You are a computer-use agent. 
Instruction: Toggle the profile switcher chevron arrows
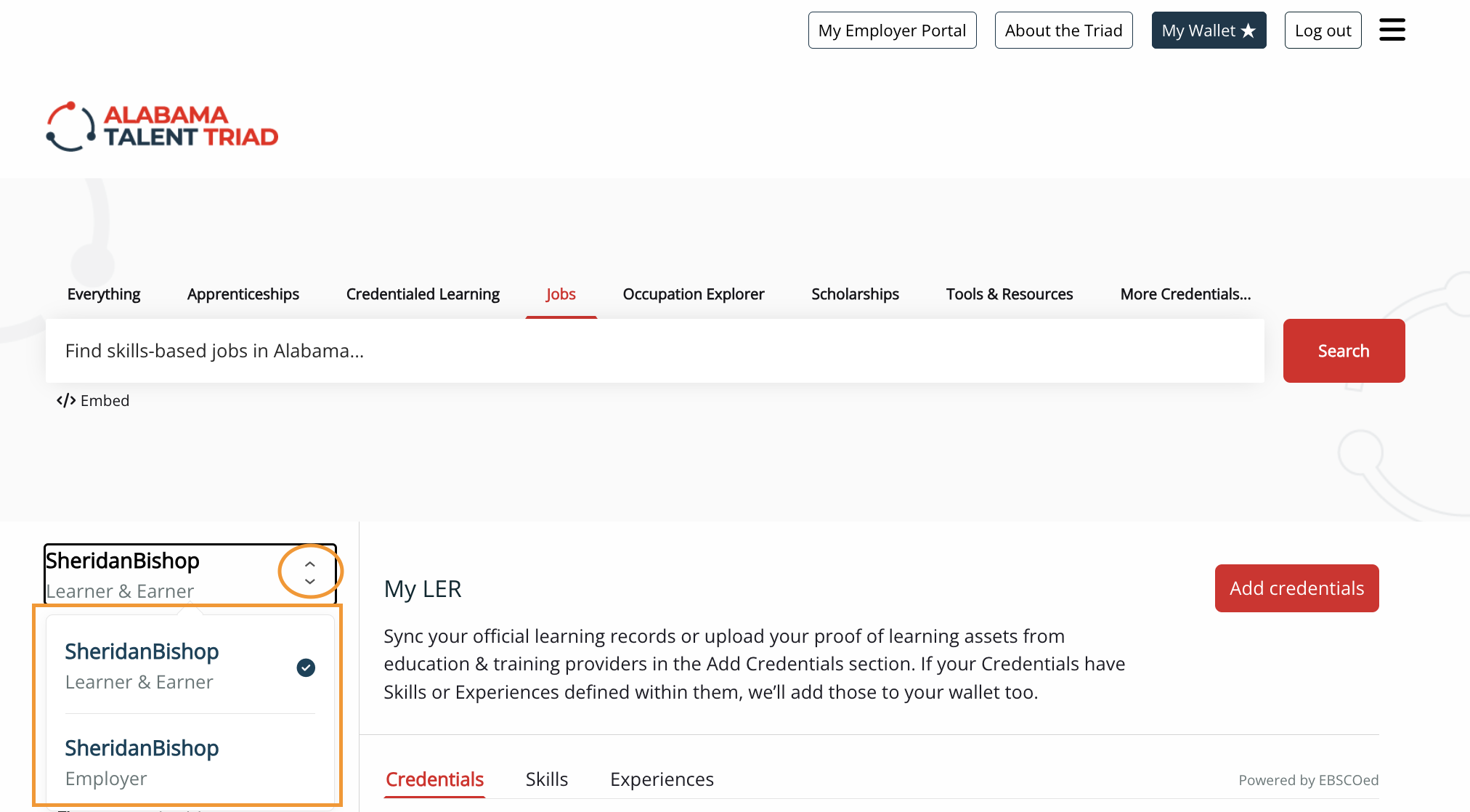310,572
